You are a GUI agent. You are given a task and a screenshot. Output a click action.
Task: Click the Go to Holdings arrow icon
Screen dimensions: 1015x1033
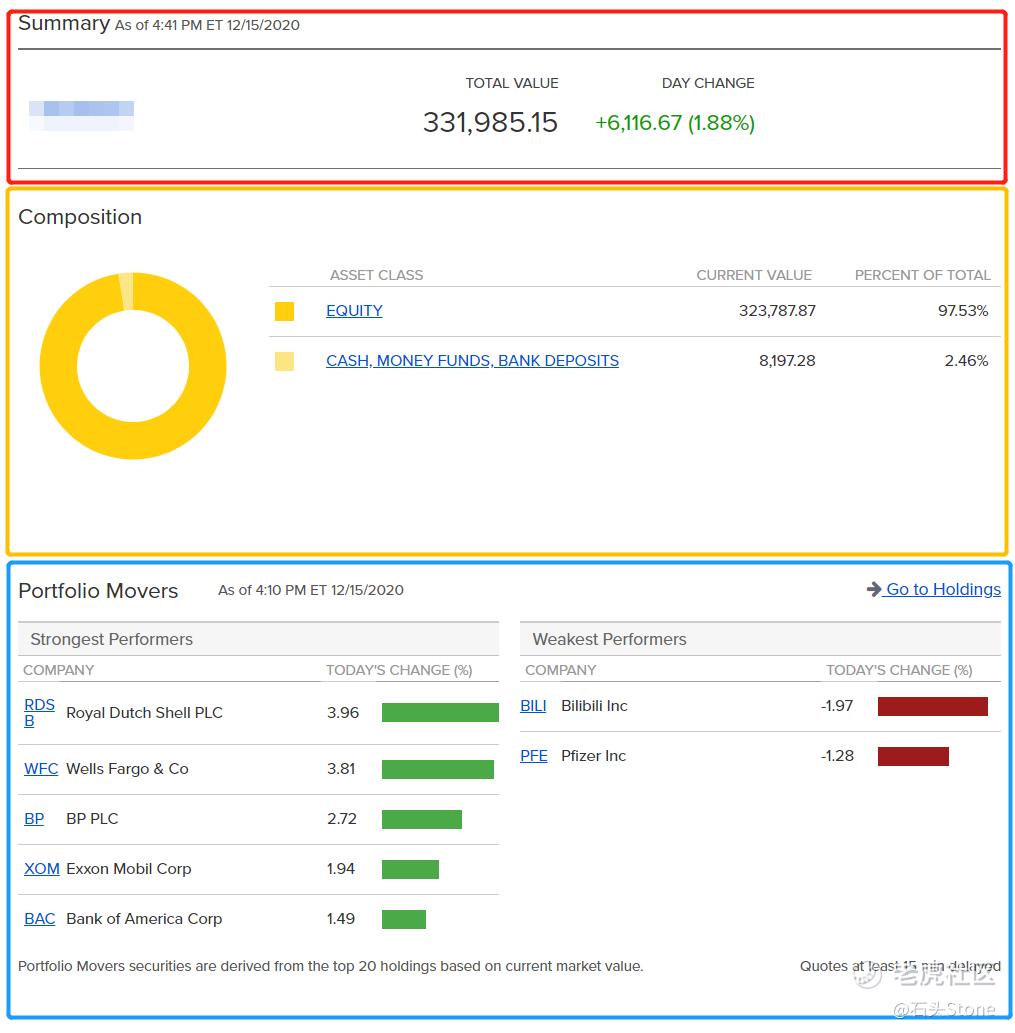coord(874,589)
